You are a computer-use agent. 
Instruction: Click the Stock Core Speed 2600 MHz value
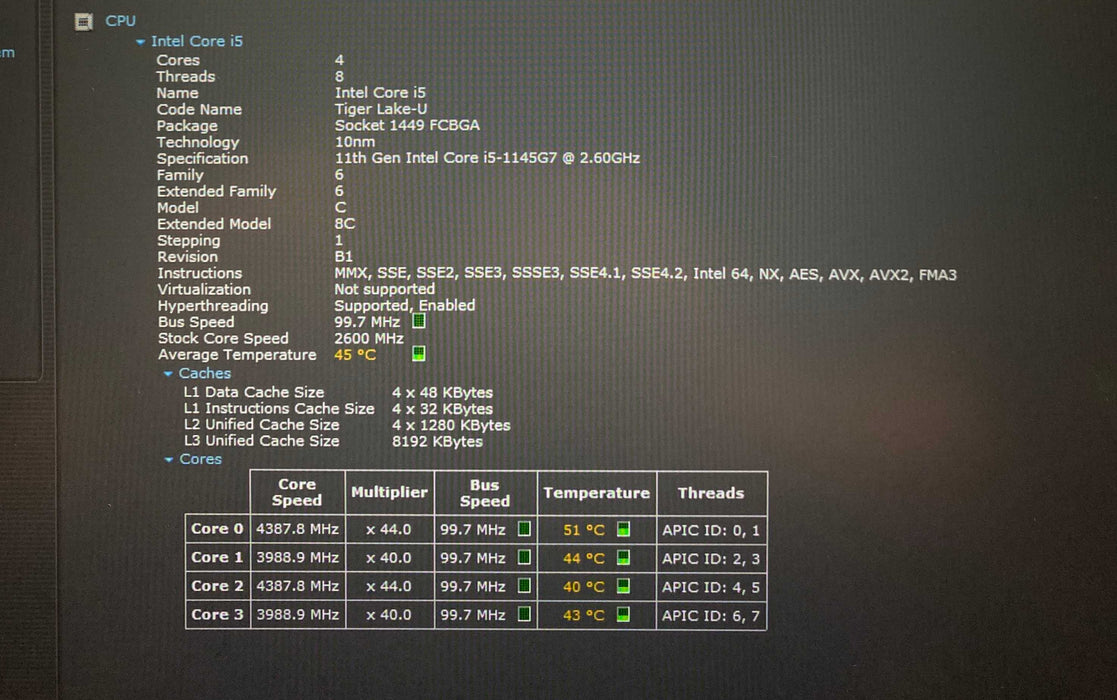(369, 338)
